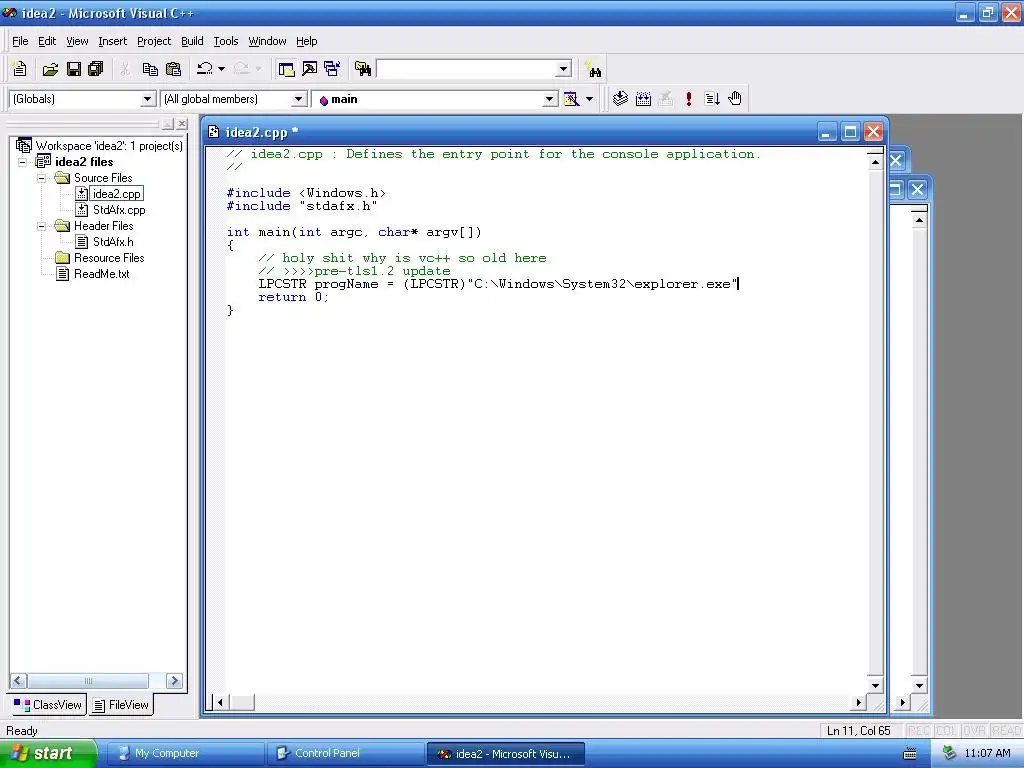Screen dimensions: 1024x768
Task: Open the (All global members) filter dropdown
Action: coord(298,99)
